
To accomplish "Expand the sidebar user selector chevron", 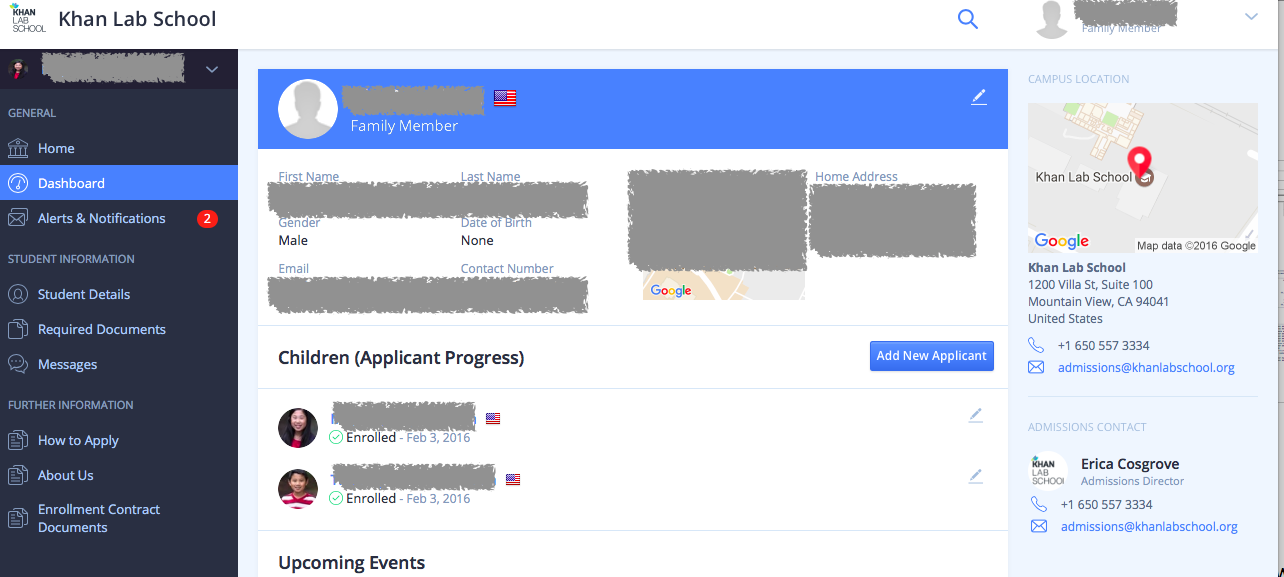I will pyautogui.click(x=211, y=70).
